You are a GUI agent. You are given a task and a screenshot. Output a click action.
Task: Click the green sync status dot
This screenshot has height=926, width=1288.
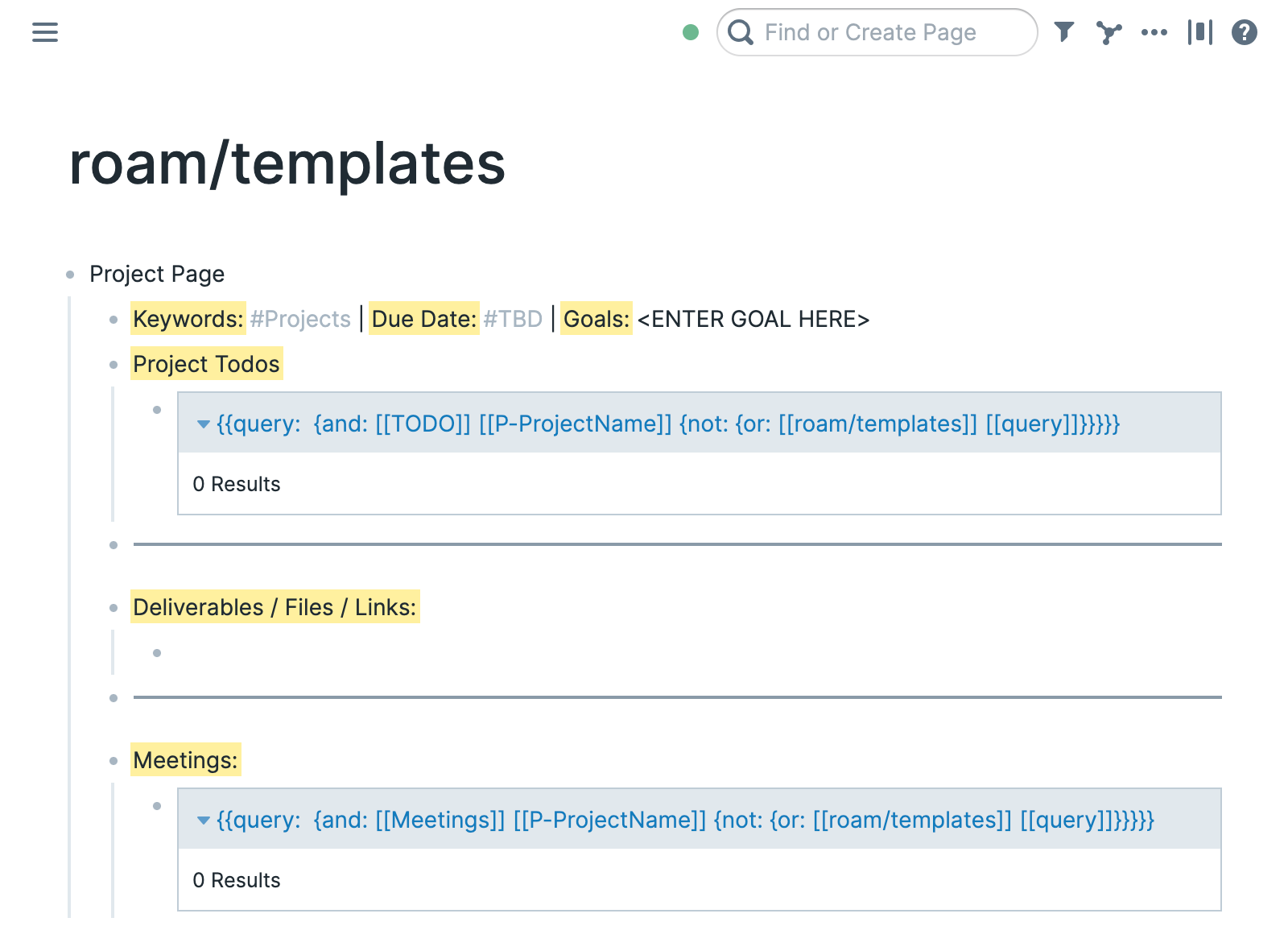tap(691, 32)
